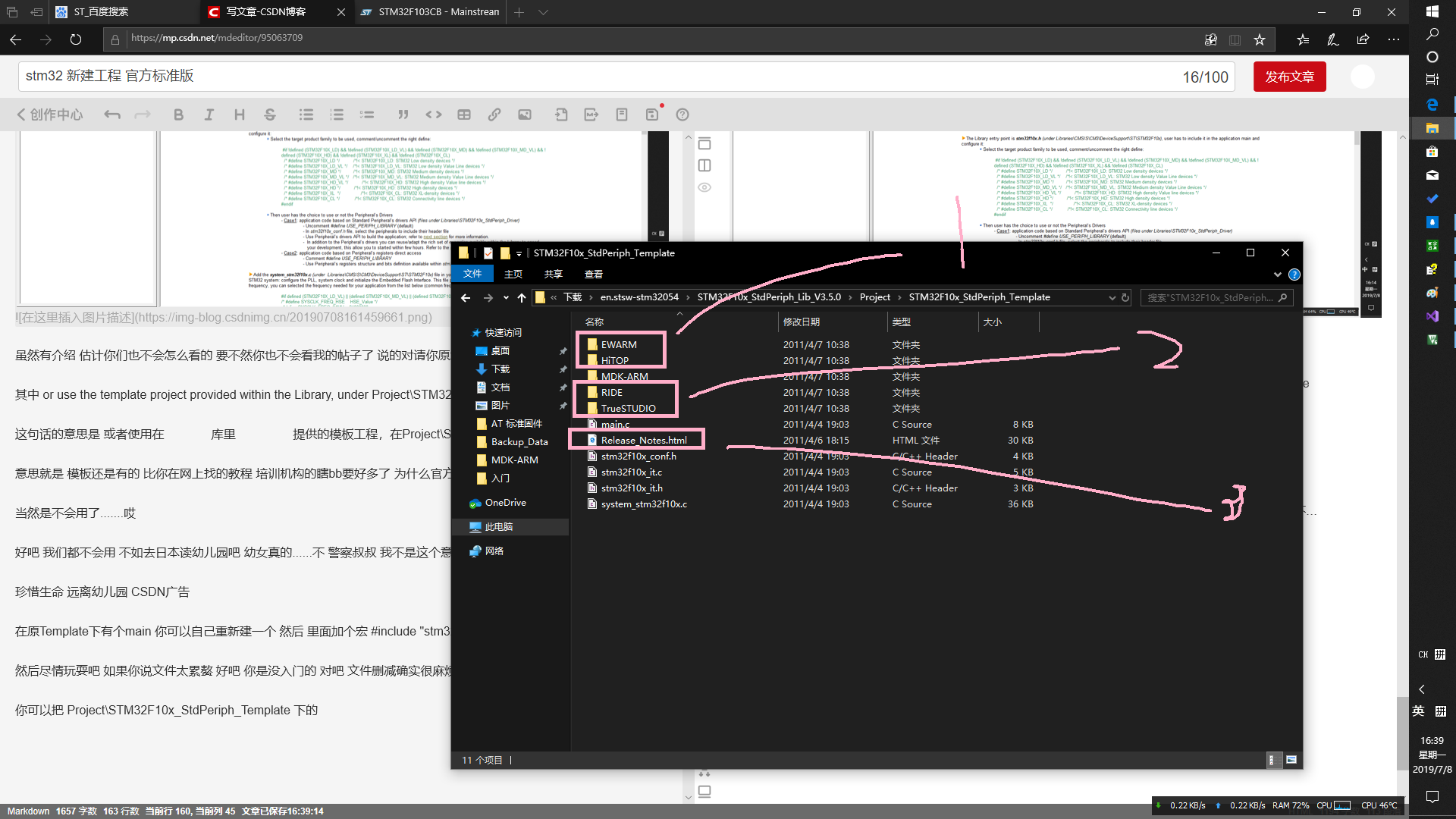
Task: Open browser settings and more menu
Action: click(1394, 39)
